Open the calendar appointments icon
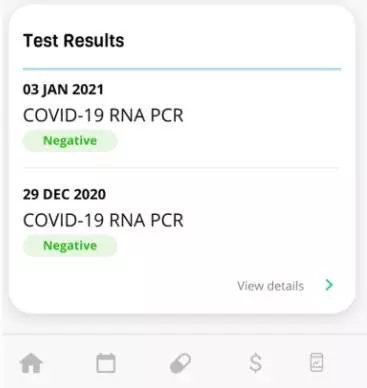367x388 pixels. [106, 363]
